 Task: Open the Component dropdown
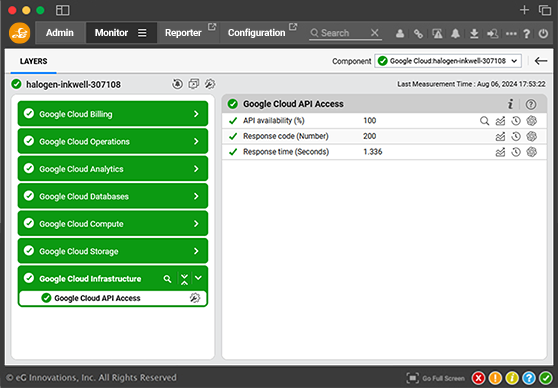click(448, 61)
